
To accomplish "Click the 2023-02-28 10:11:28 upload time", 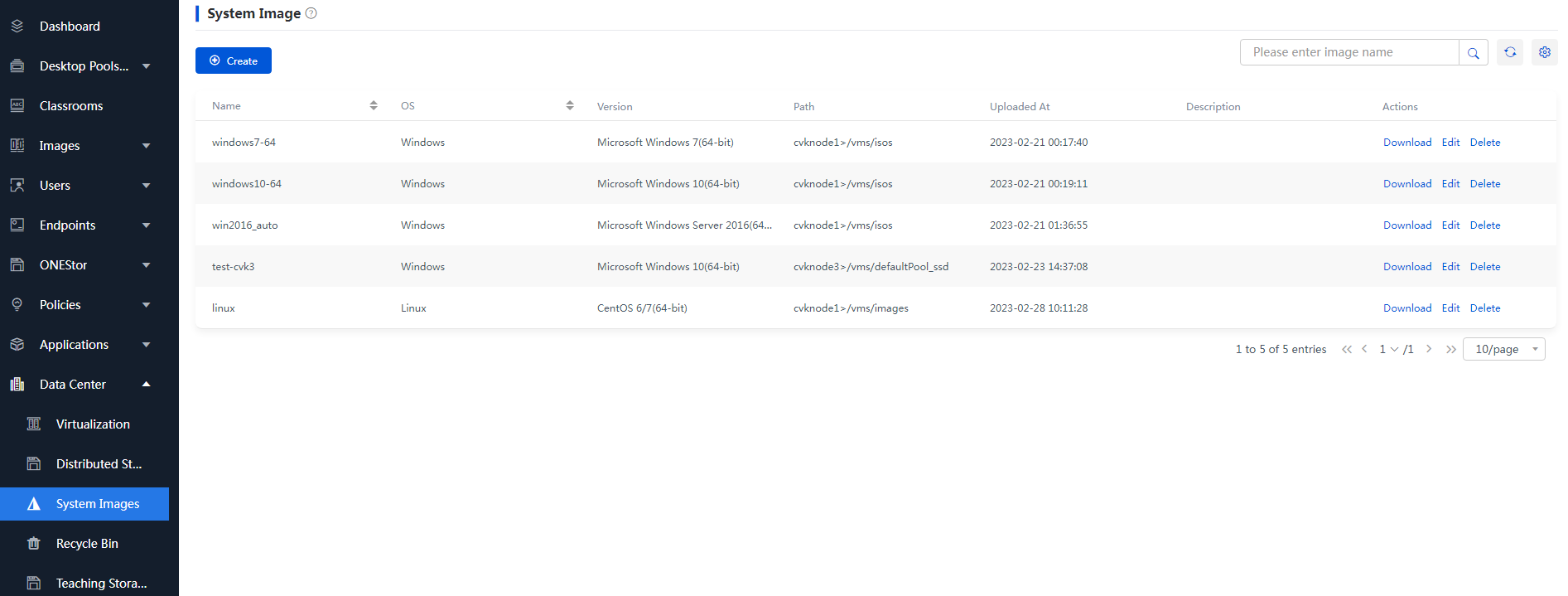I will tap(1039, 308).
